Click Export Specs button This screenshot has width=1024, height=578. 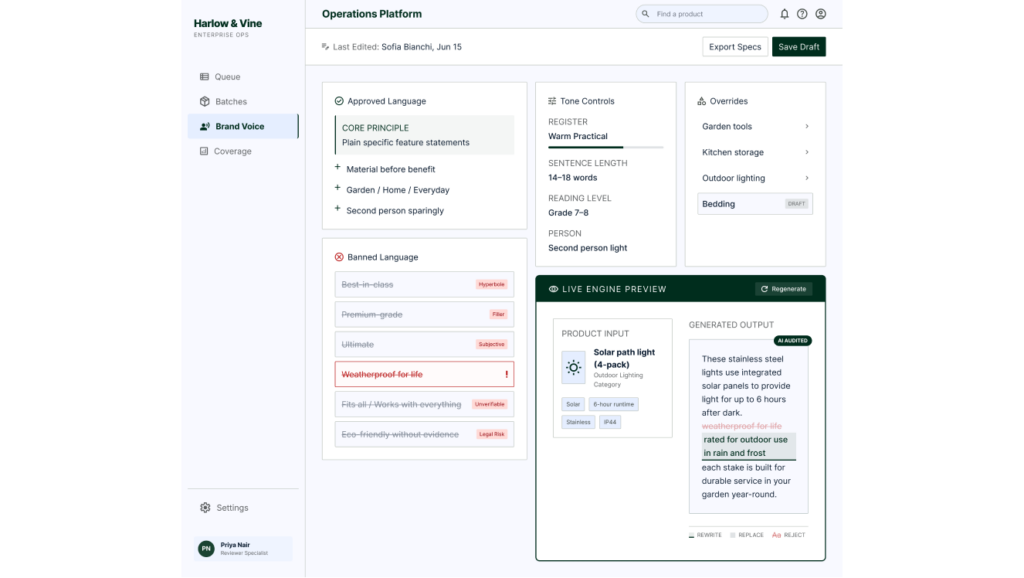(735, 46)
